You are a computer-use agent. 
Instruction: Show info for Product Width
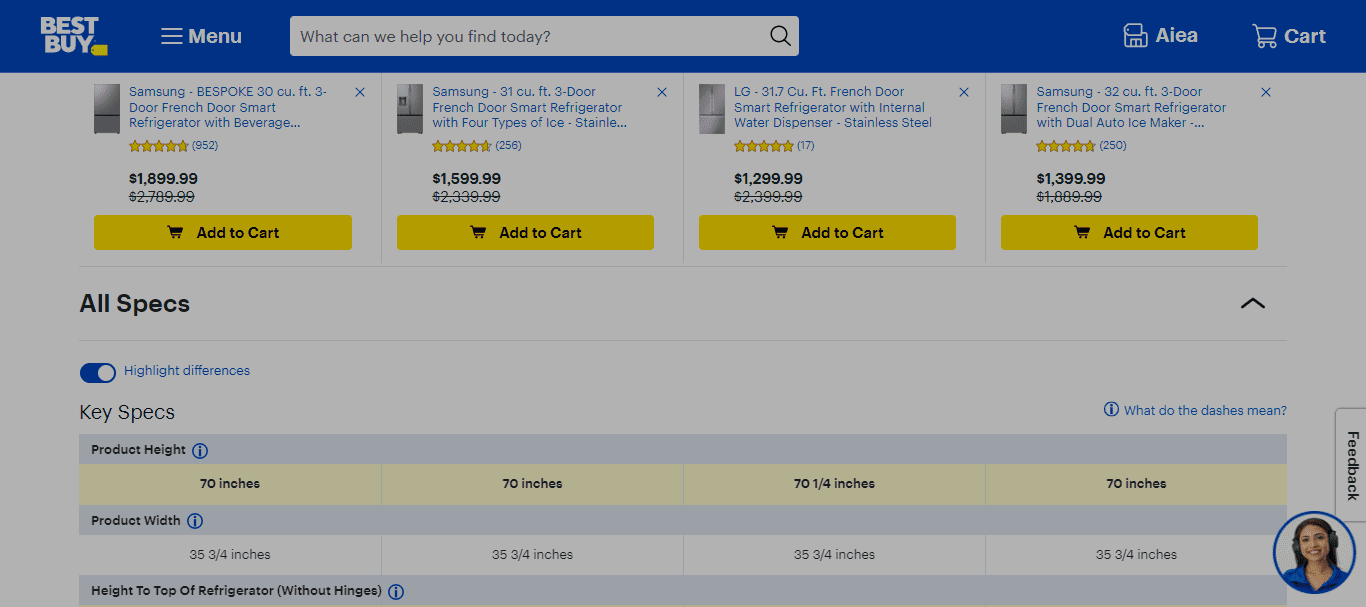(195, 521)
